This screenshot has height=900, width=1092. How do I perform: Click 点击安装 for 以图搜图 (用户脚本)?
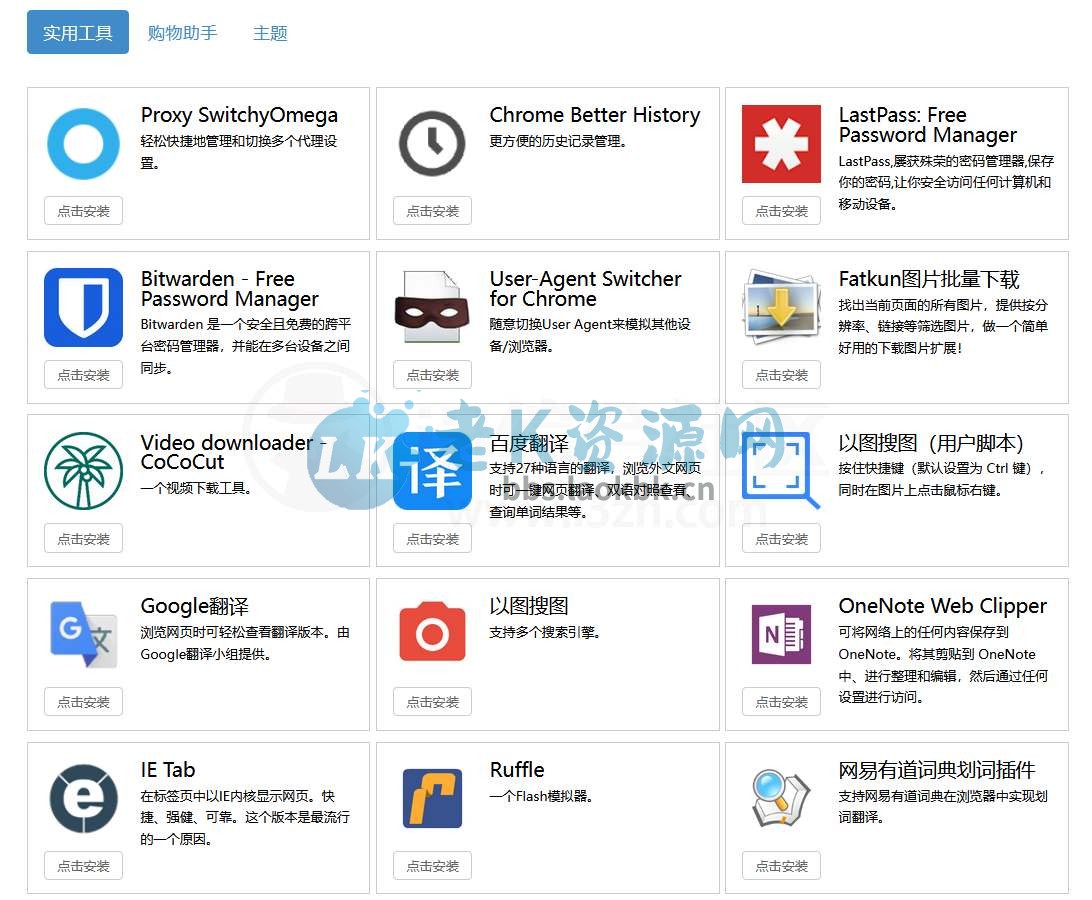(781, 538)
